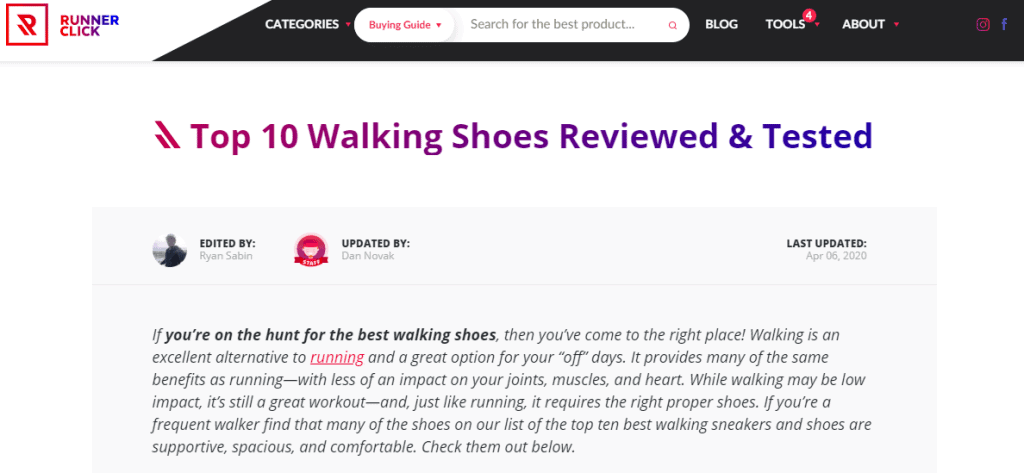
Task: Open editor Ryan Sabin's name link
Action: point(224,256)
